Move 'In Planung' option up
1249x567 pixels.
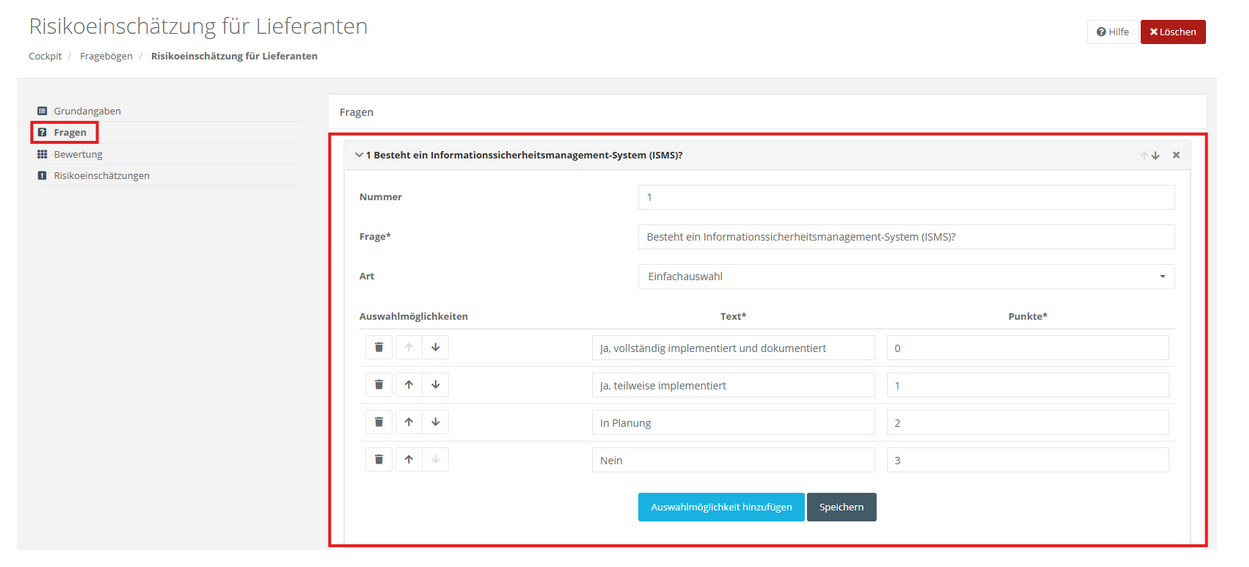(x=408, y=422)
